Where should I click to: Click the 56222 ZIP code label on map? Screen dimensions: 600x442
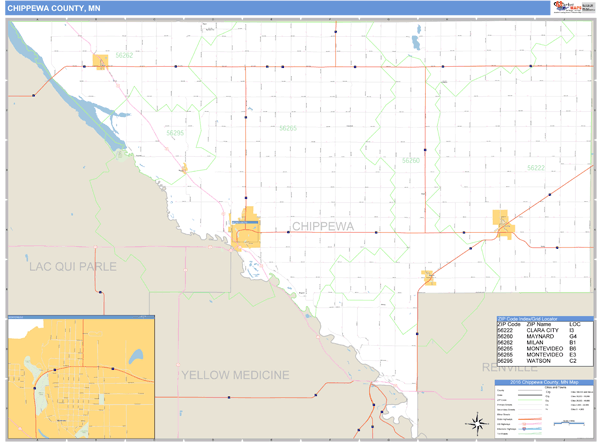tap(536, 169)
